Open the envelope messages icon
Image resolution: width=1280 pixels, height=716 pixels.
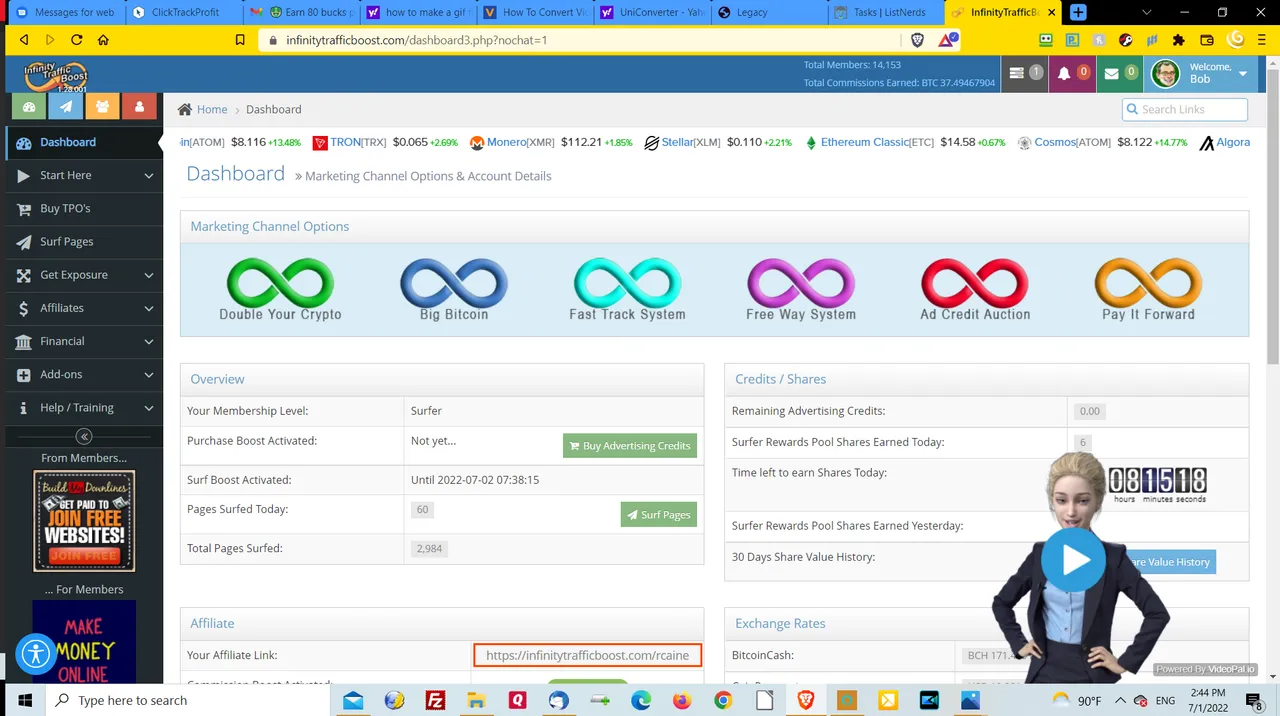click(x=1119, y=74)
